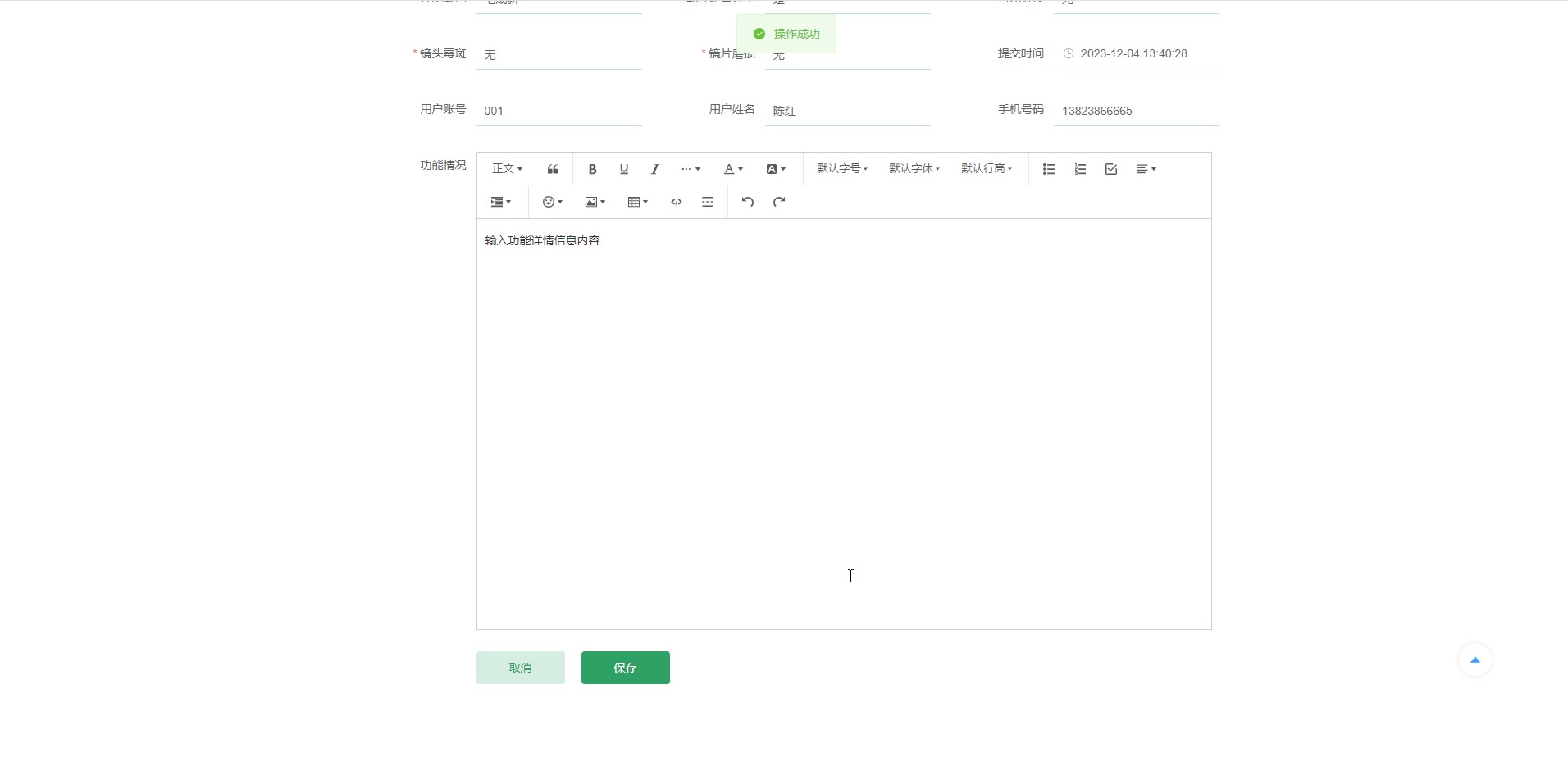Insert a numbered list
Viewport: 1568px width, 758px height.
click(x=1080, y=169)
